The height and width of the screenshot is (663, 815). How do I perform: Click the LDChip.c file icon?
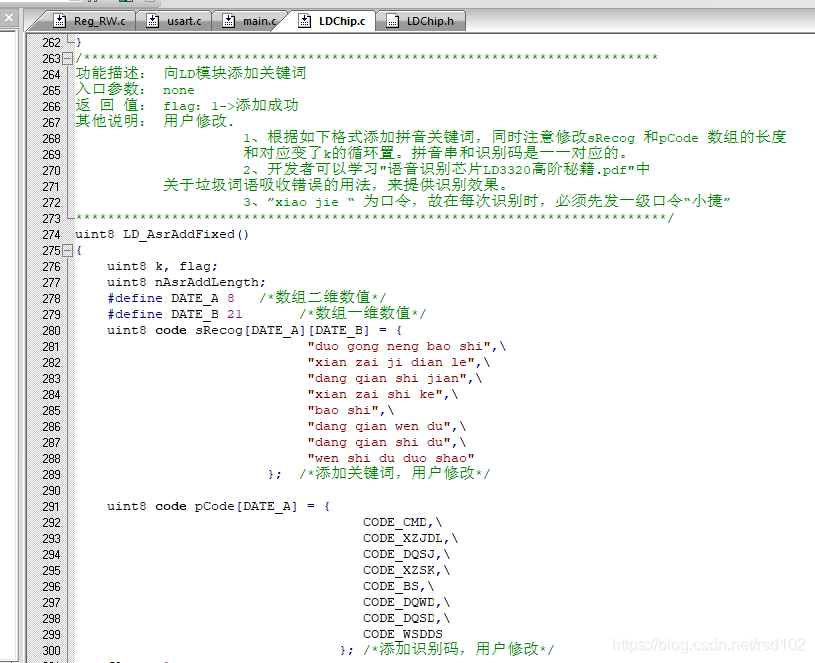click(304, 21)
